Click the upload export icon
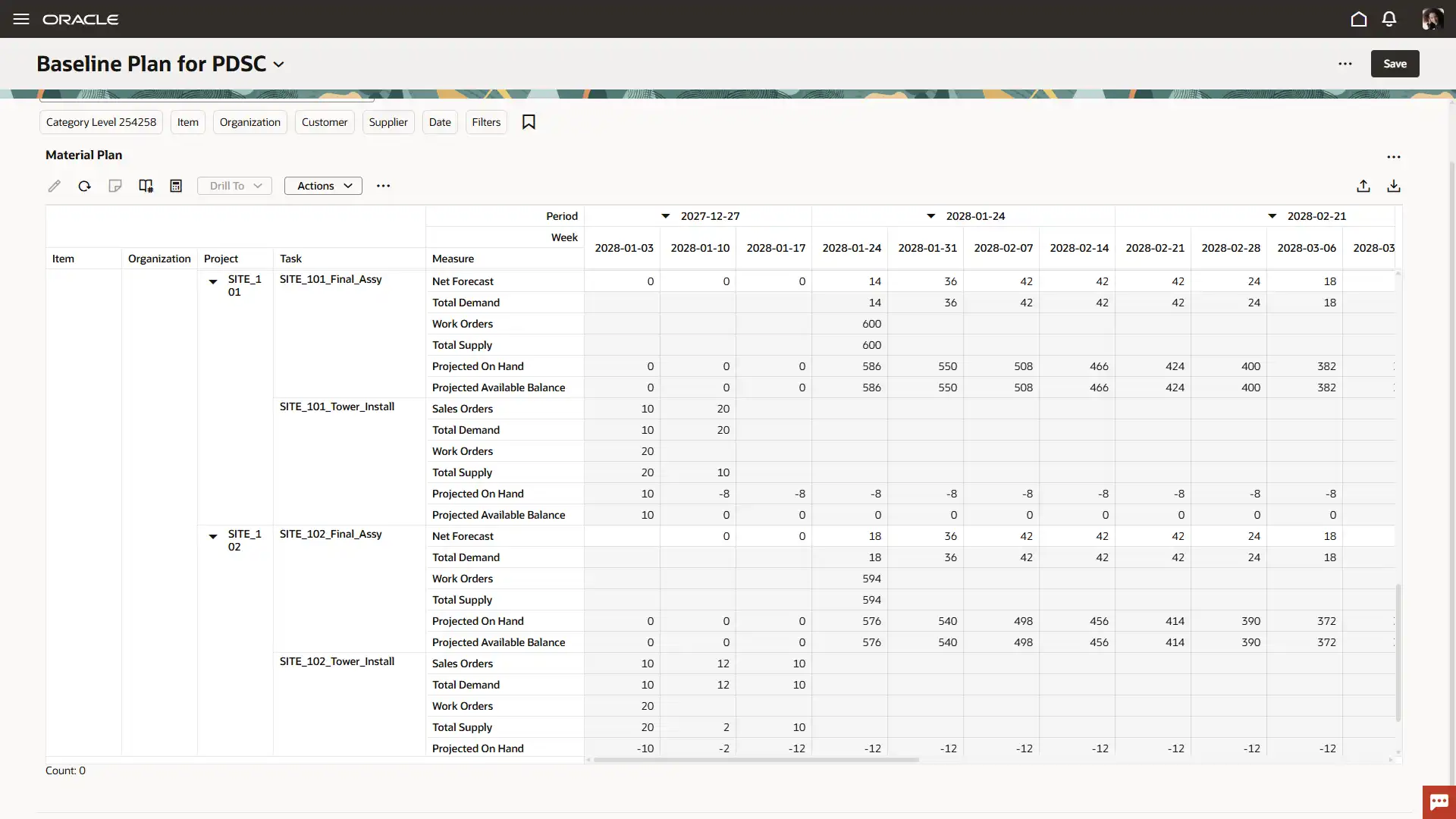Screen dimensions: 1456x819 point(1363,186)
